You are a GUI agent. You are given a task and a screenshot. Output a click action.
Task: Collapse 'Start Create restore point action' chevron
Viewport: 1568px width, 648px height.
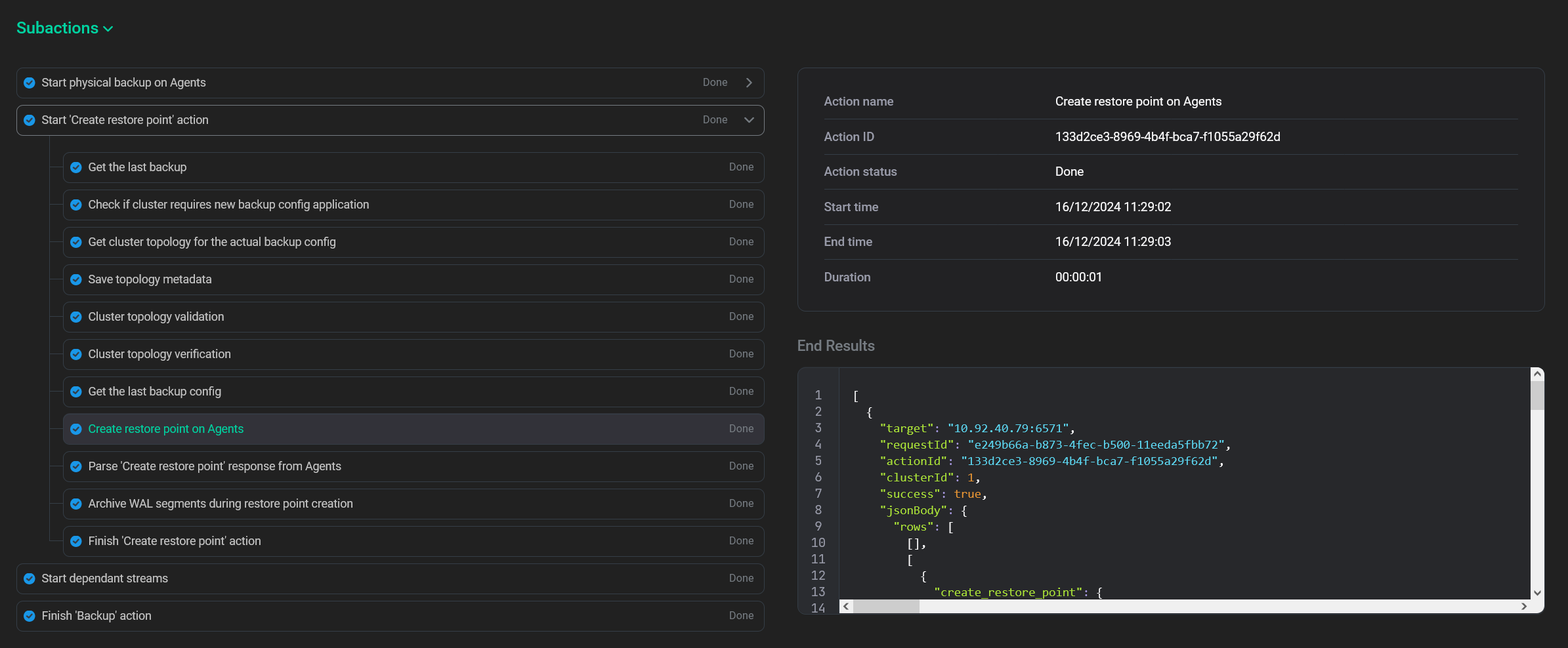click(x=749, y=120)
